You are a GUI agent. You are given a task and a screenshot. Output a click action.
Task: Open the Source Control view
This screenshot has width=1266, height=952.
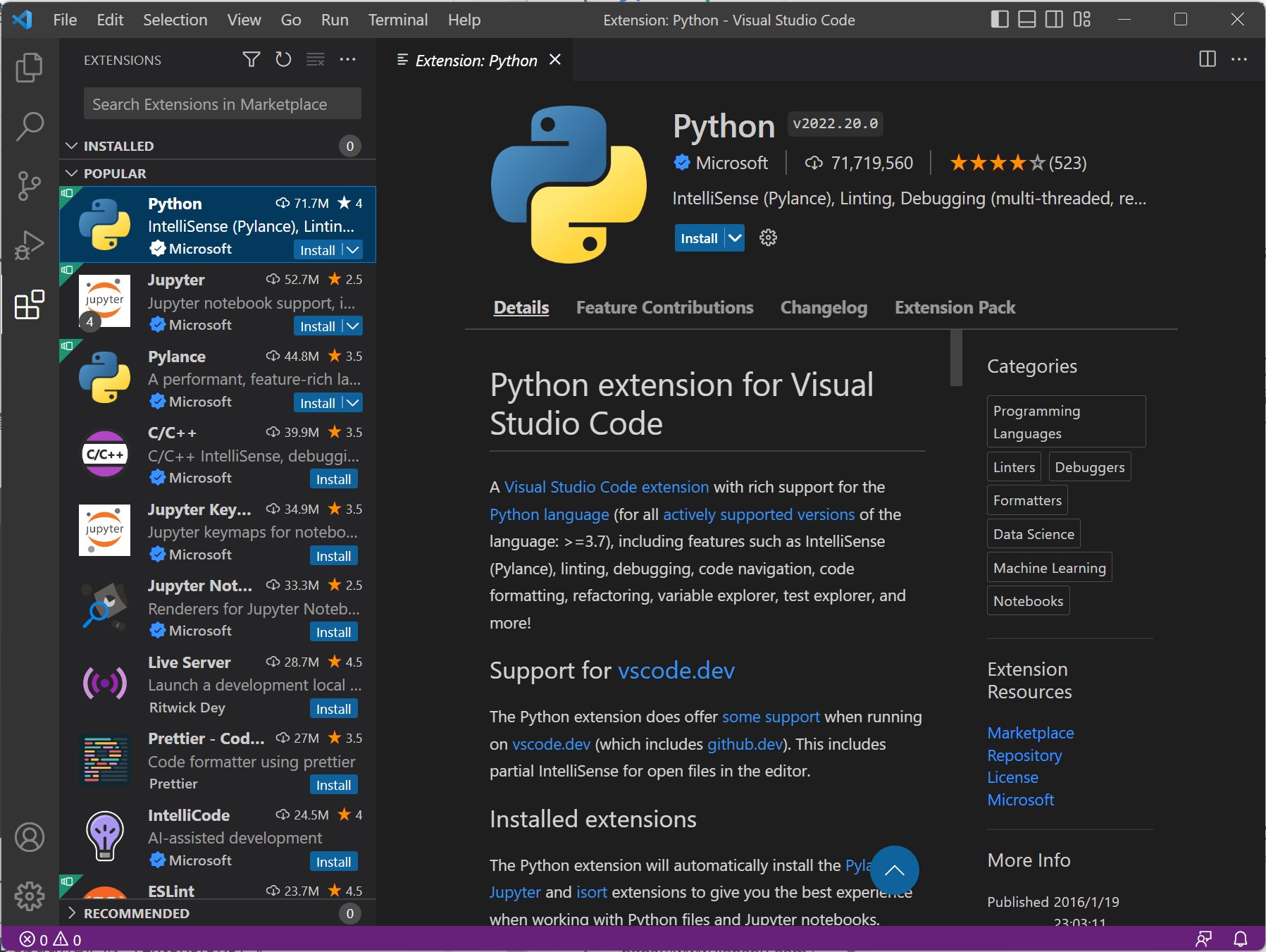(29, 186)
